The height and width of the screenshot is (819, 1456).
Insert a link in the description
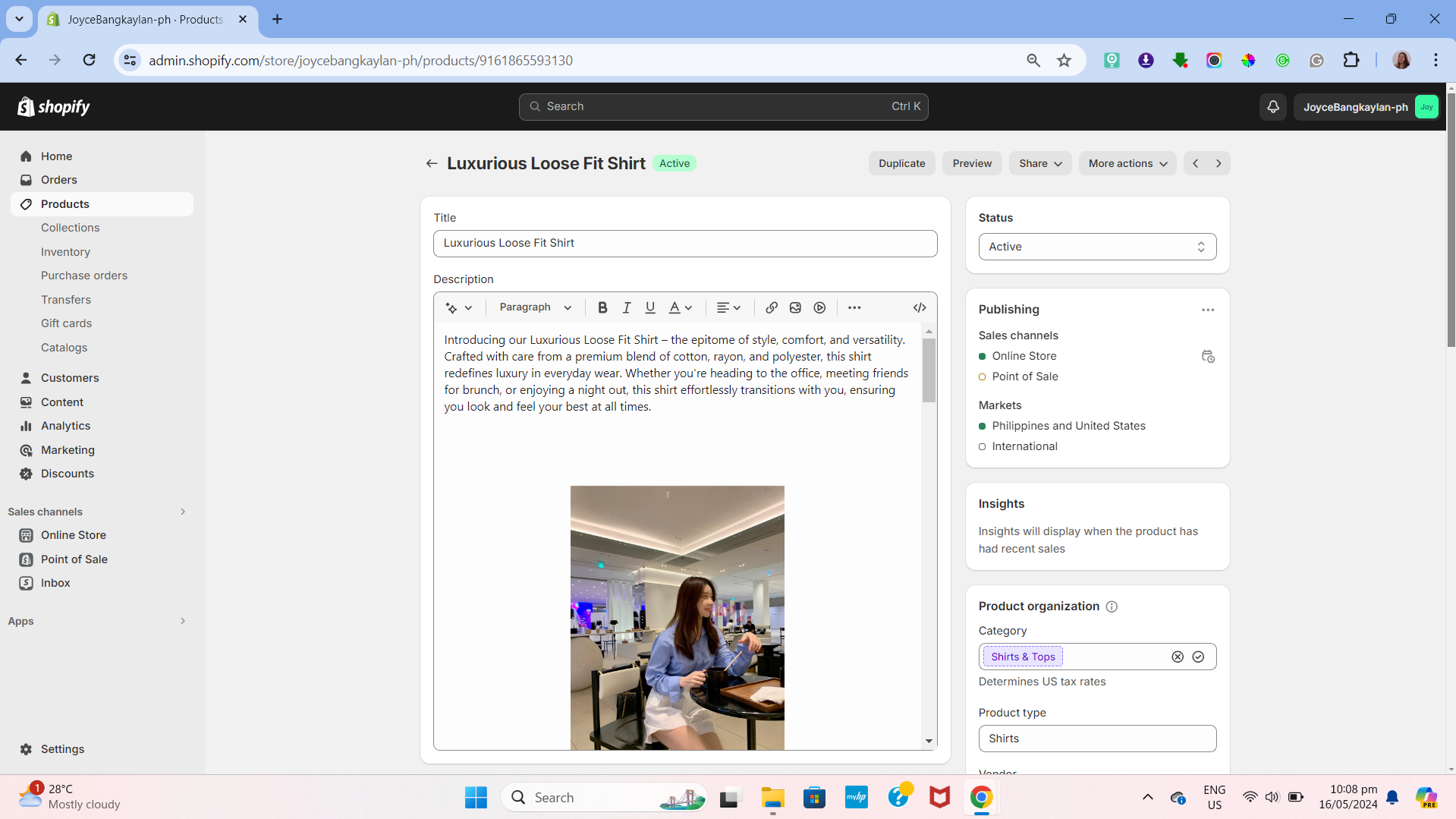pyautogui.click(x=772, y=307)
